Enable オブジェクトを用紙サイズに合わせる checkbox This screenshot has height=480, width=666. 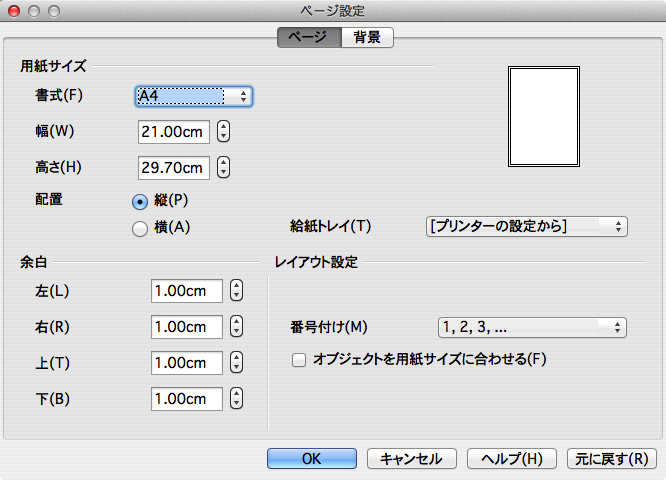pyautogui.click(x=299, y=360)
